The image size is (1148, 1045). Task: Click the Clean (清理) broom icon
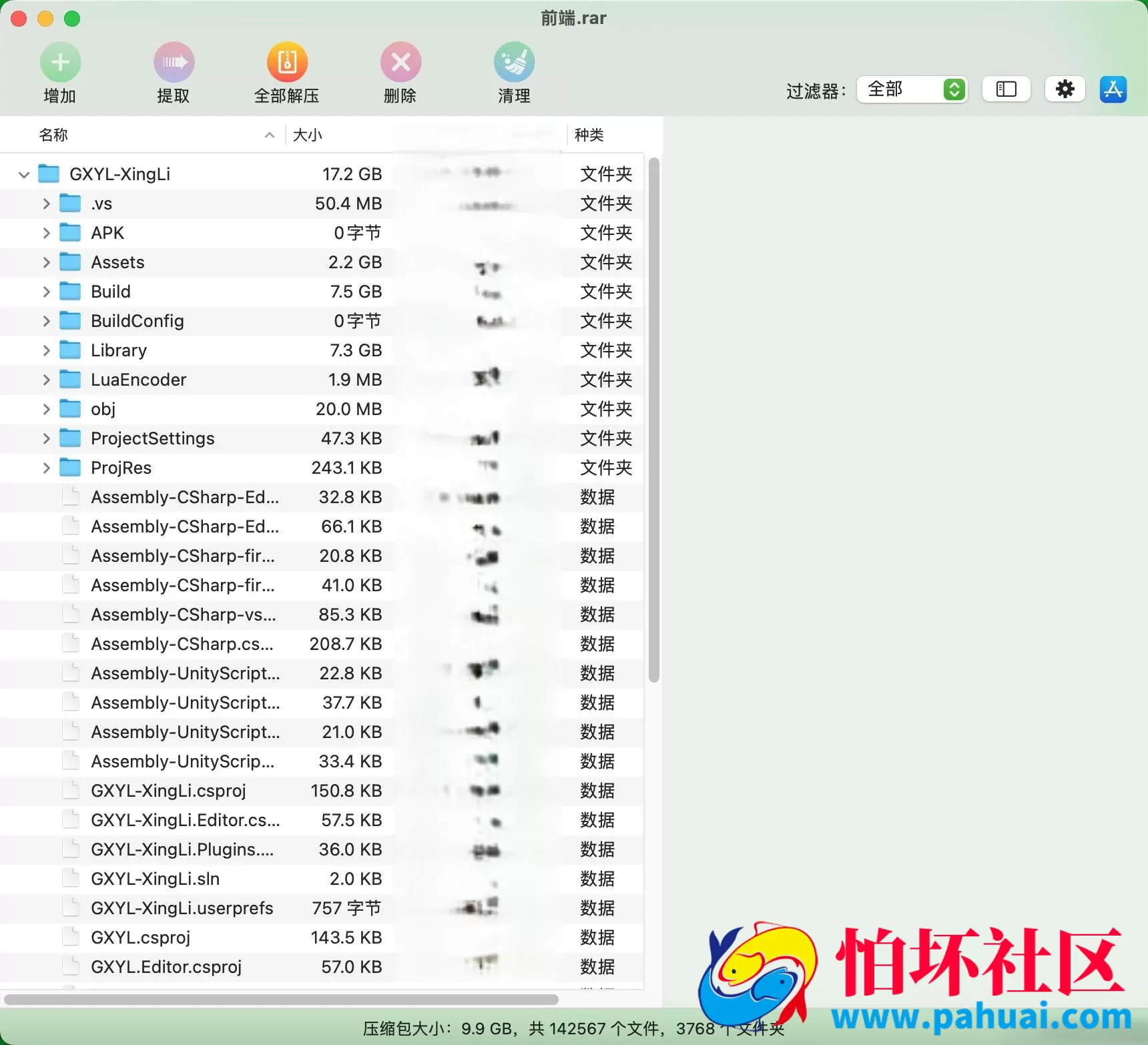(x=514, y=63)
